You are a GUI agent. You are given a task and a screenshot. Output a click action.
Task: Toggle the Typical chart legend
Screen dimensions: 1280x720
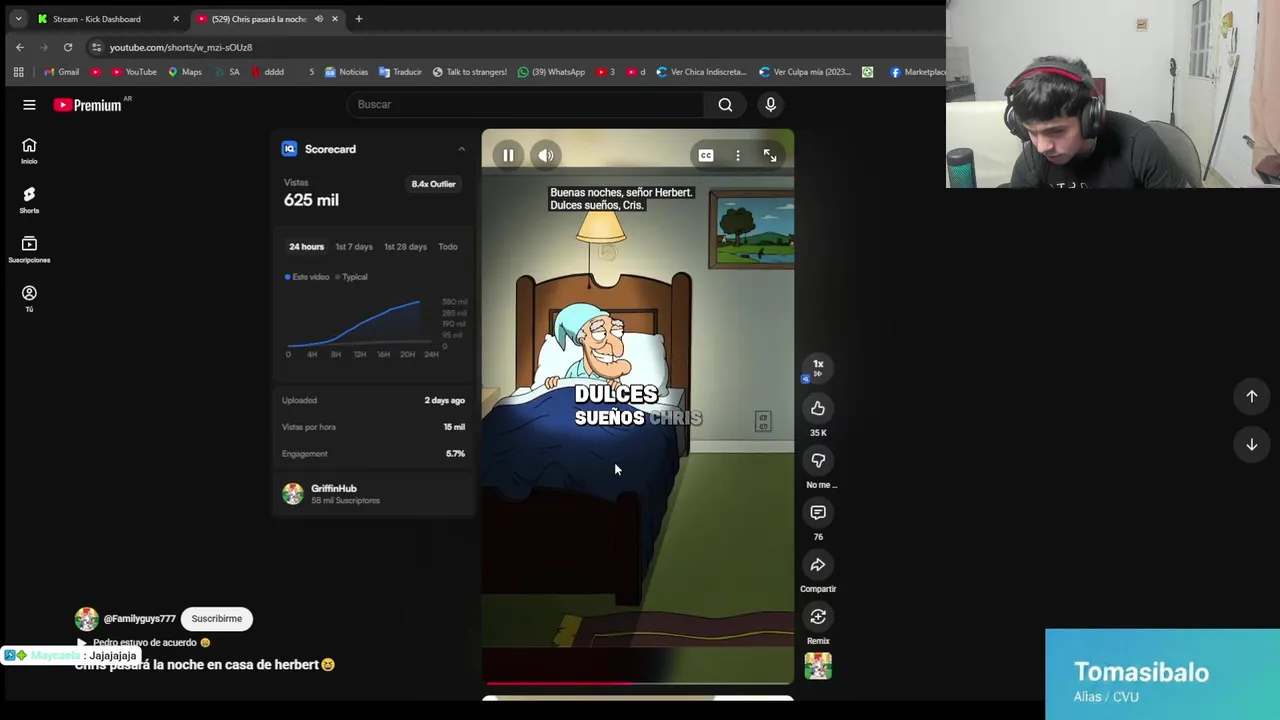click(x=351, y=277)
